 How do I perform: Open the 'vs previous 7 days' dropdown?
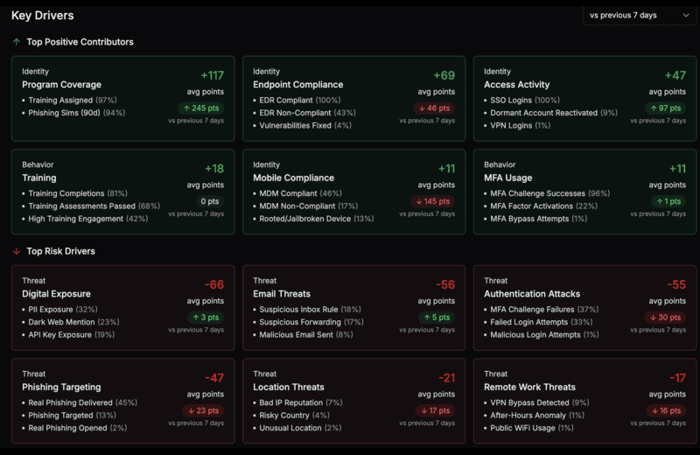pos(638,15)
